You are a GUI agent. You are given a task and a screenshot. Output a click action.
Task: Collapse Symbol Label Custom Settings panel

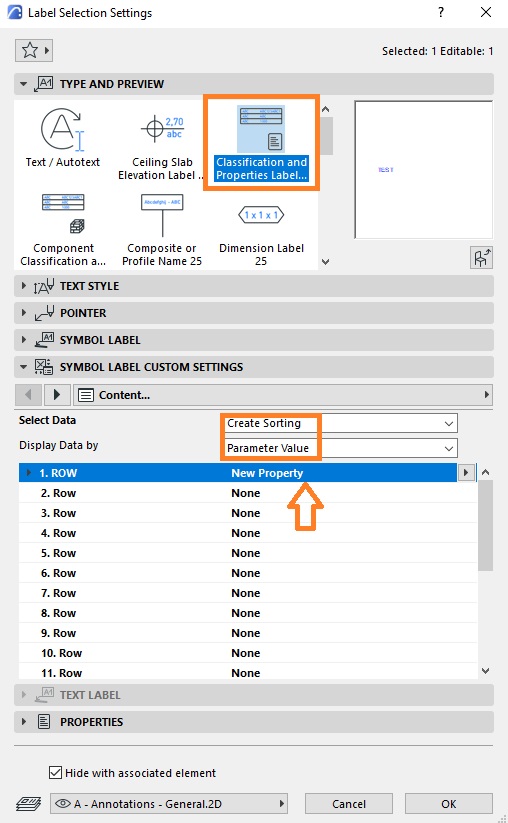point(23,367)
